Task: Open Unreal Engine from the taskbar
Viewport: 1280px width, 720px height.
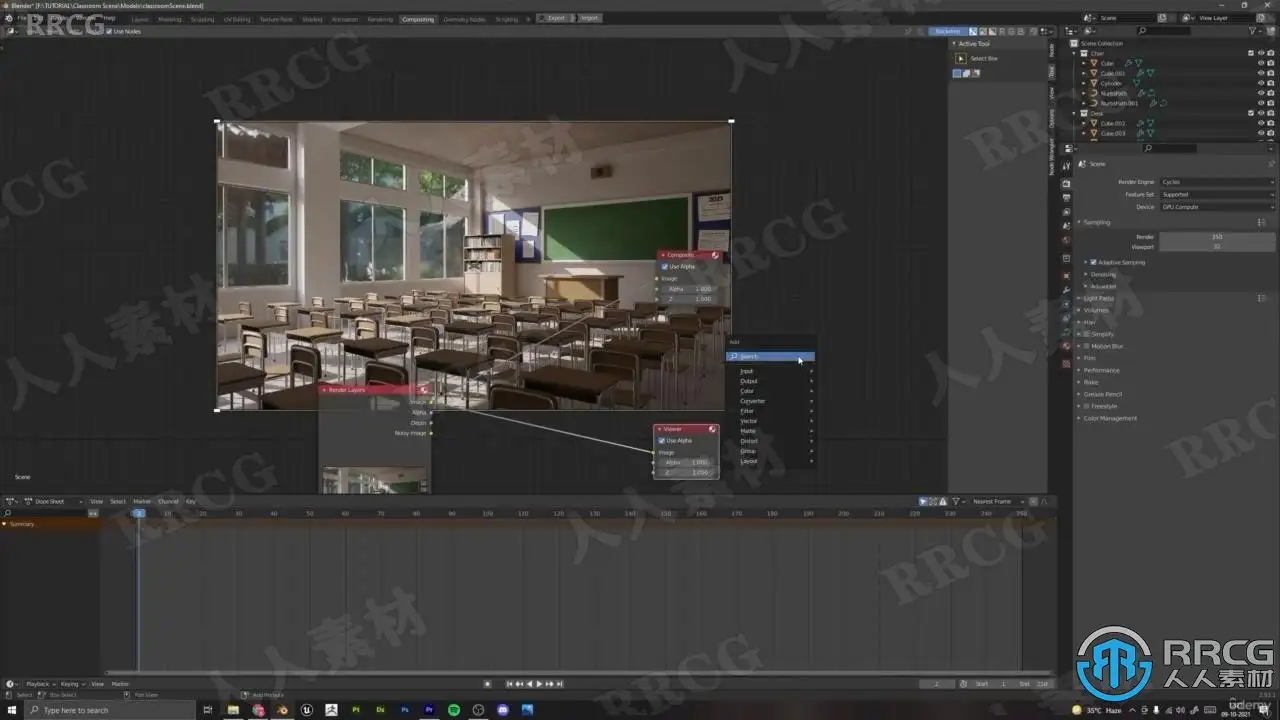Action: coord(306,710)
